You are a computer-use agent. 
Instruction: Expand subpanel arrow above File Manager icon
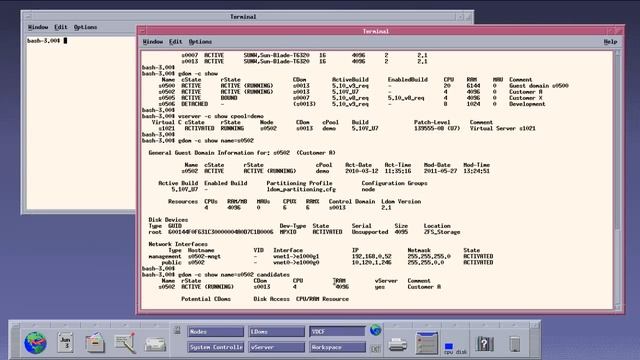[x=95, y=325]
